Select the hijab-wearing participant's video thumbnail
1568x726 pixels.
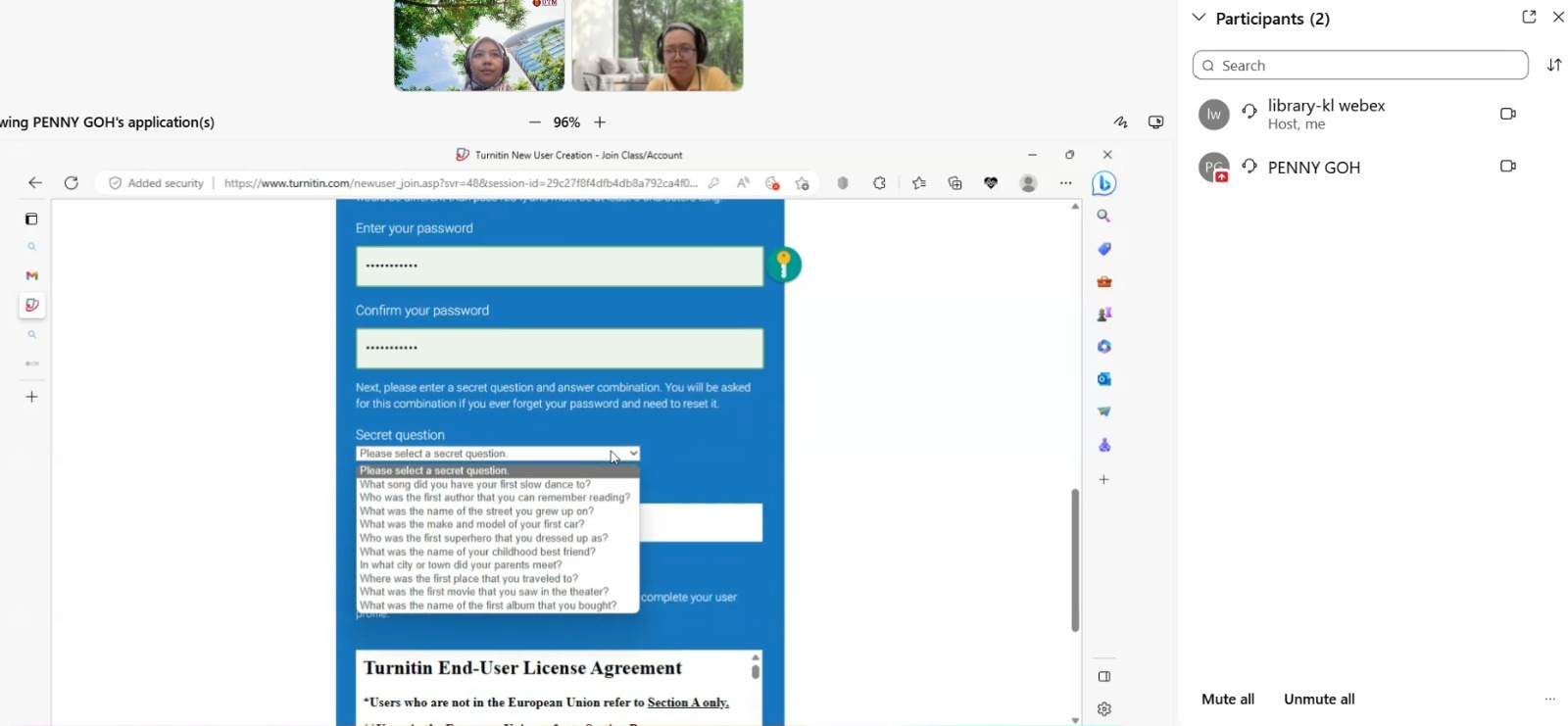click(x=479, y=45)
